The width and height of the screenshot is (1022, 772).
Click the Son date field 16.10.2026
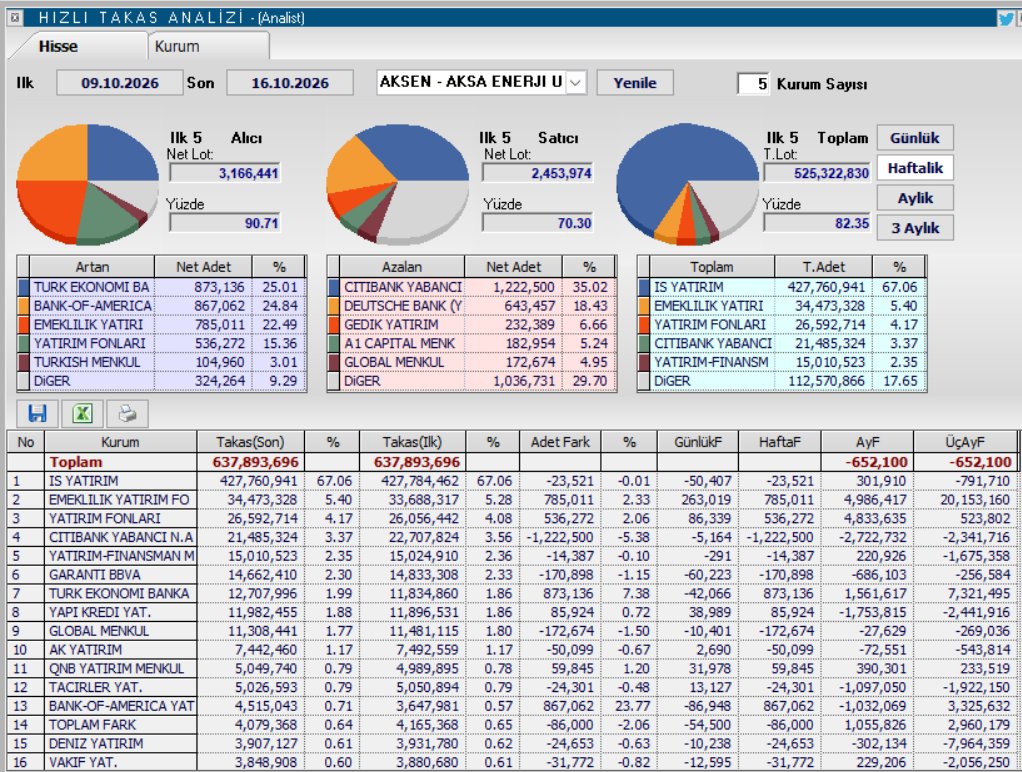point(290,83)
